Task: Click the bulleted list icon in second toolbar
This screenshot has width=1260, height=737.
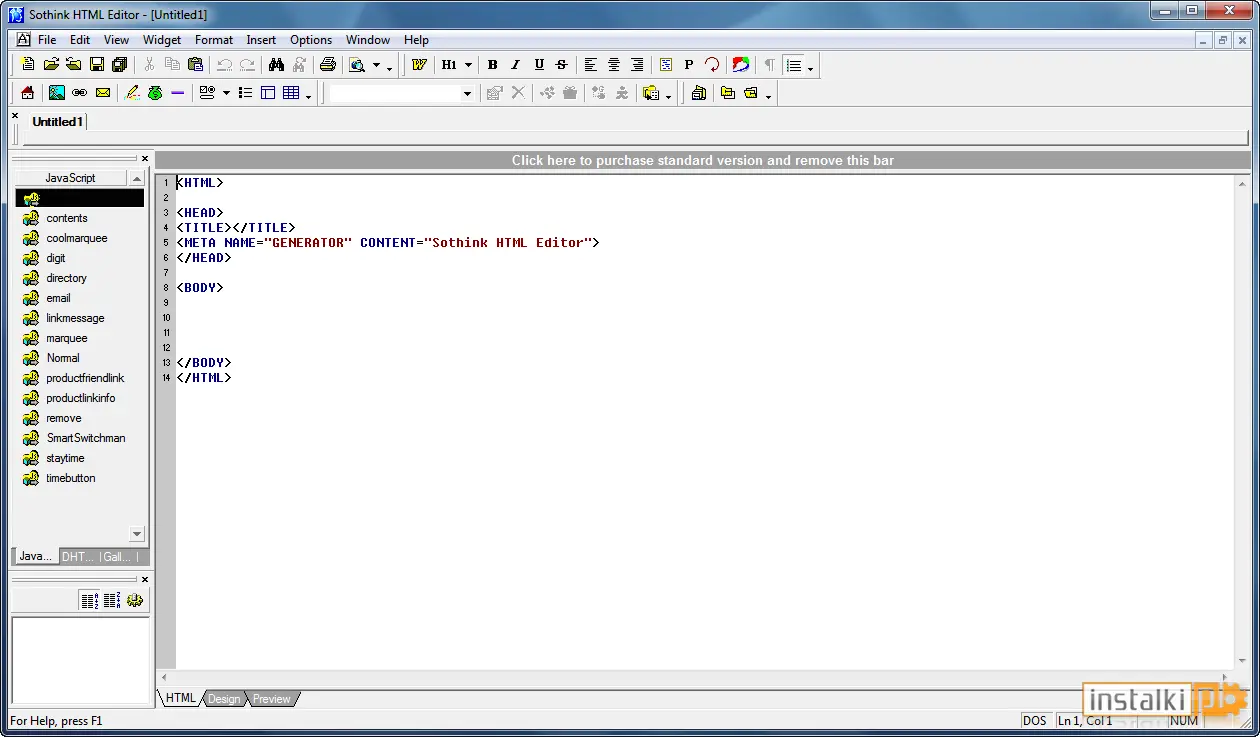Action: 245,93
